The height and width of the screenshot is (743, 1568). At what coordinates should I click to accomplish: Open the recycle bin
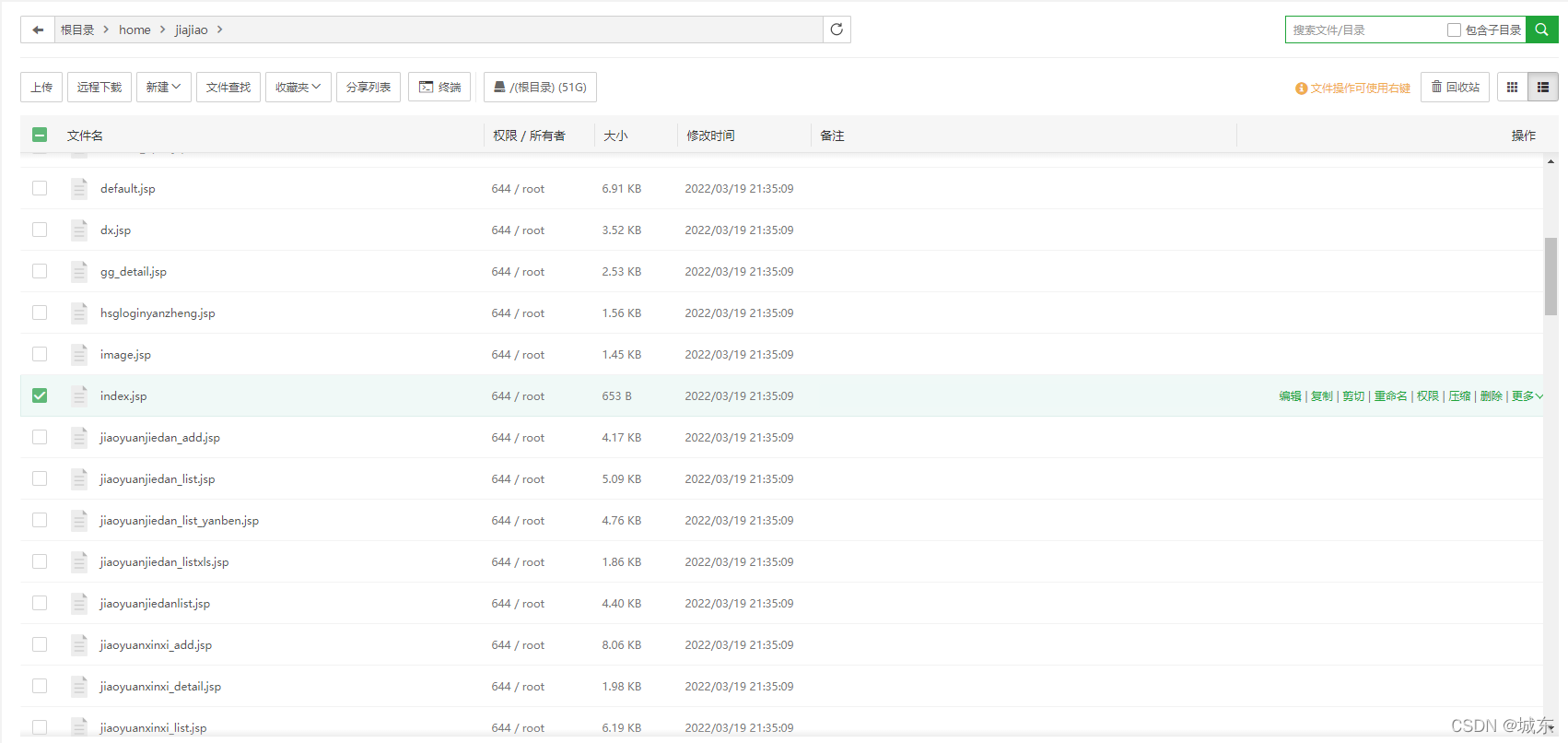click(1455, 87)
